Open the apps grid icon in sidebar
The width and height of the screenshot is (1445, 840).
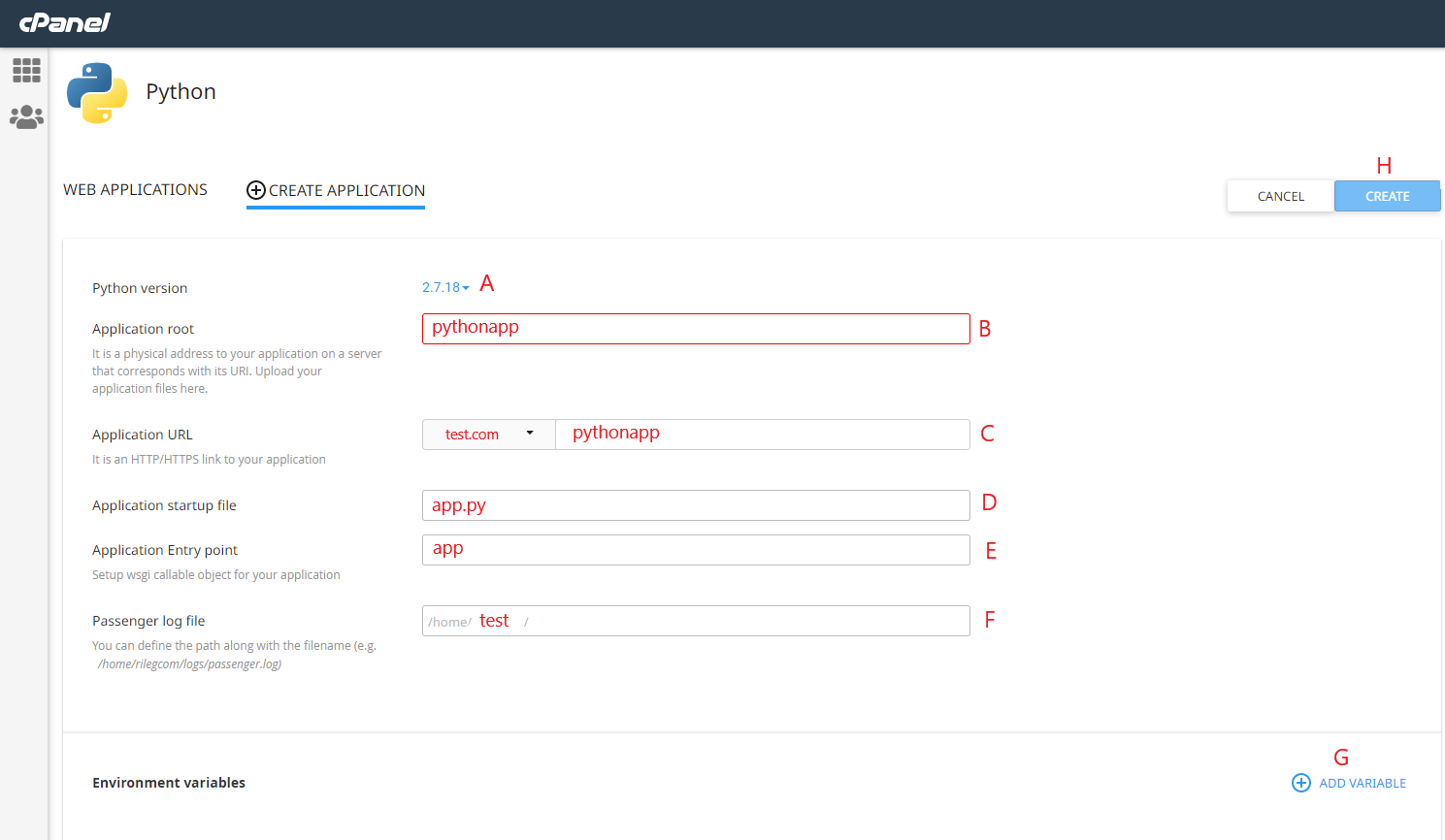coord(26,70)
